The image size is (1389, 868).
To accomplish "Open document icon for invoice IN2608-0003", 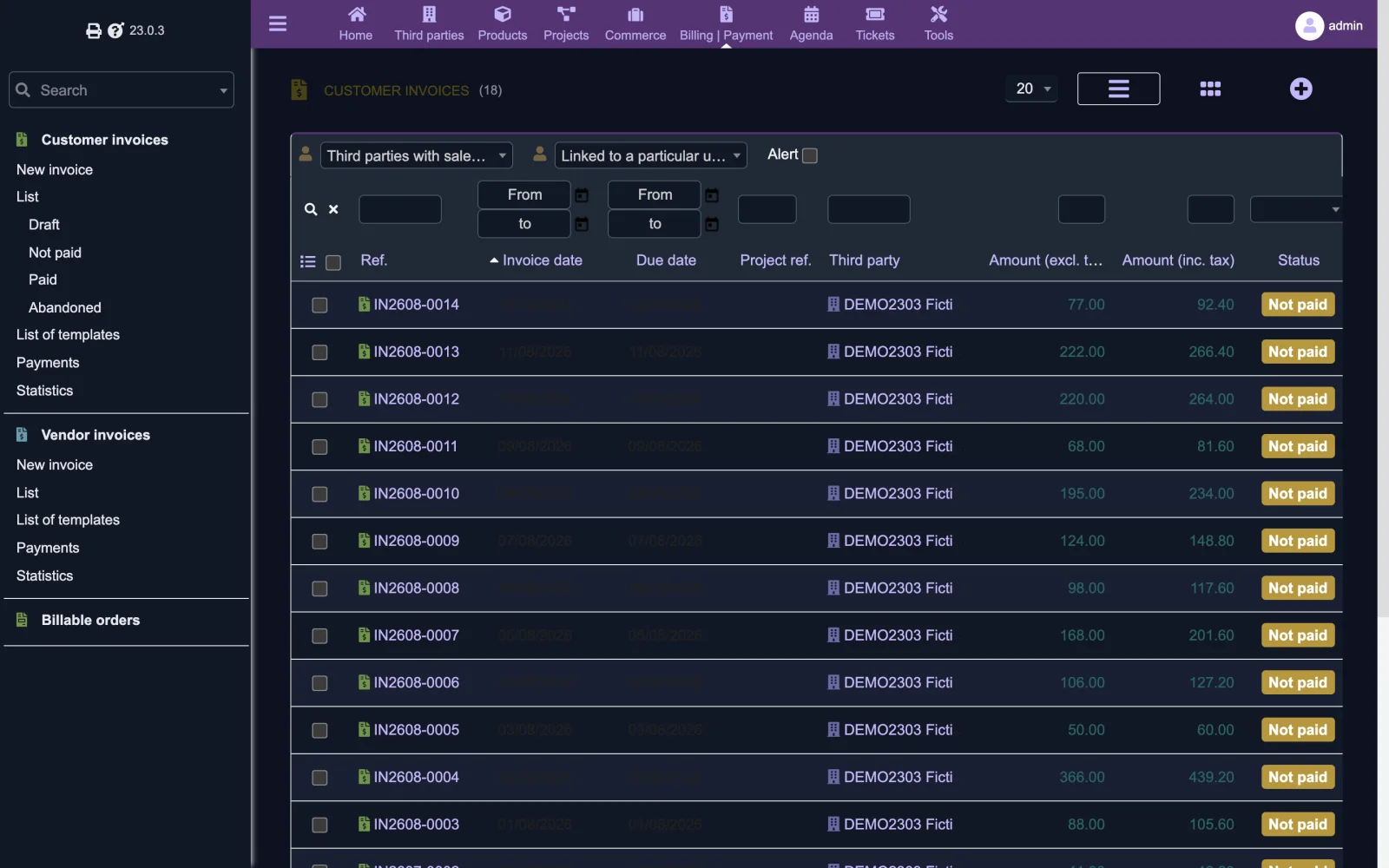I will click(x=365, y=824).
